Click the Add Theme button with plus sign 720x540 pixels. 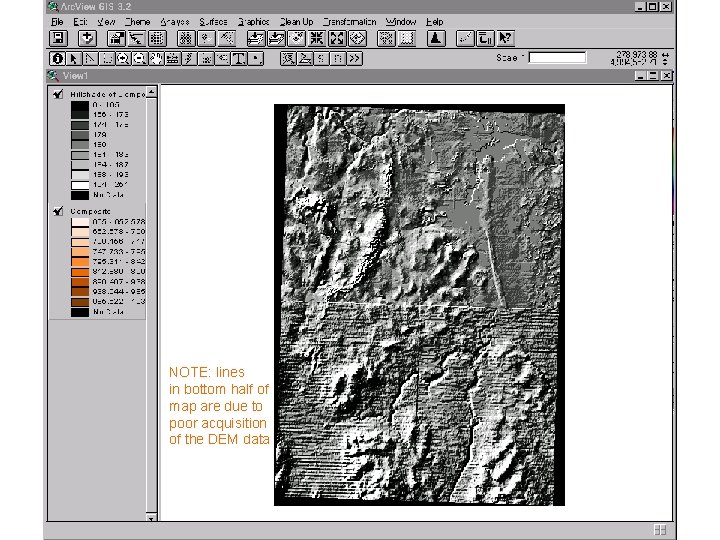click(87, 38)
